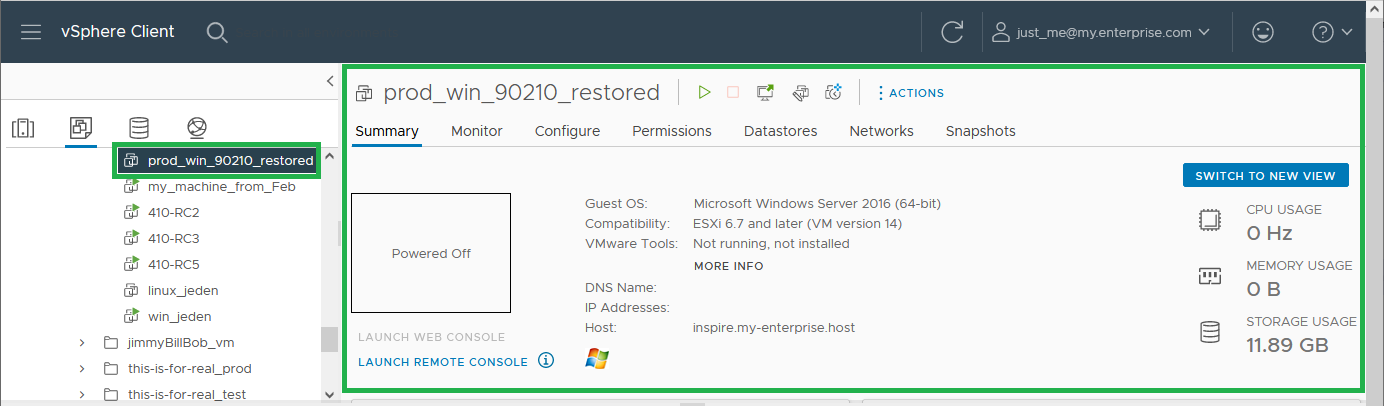Click info icon beside Launch Remote Console
The width and height of the screenshot is (1384, 406).
(545, 361)
